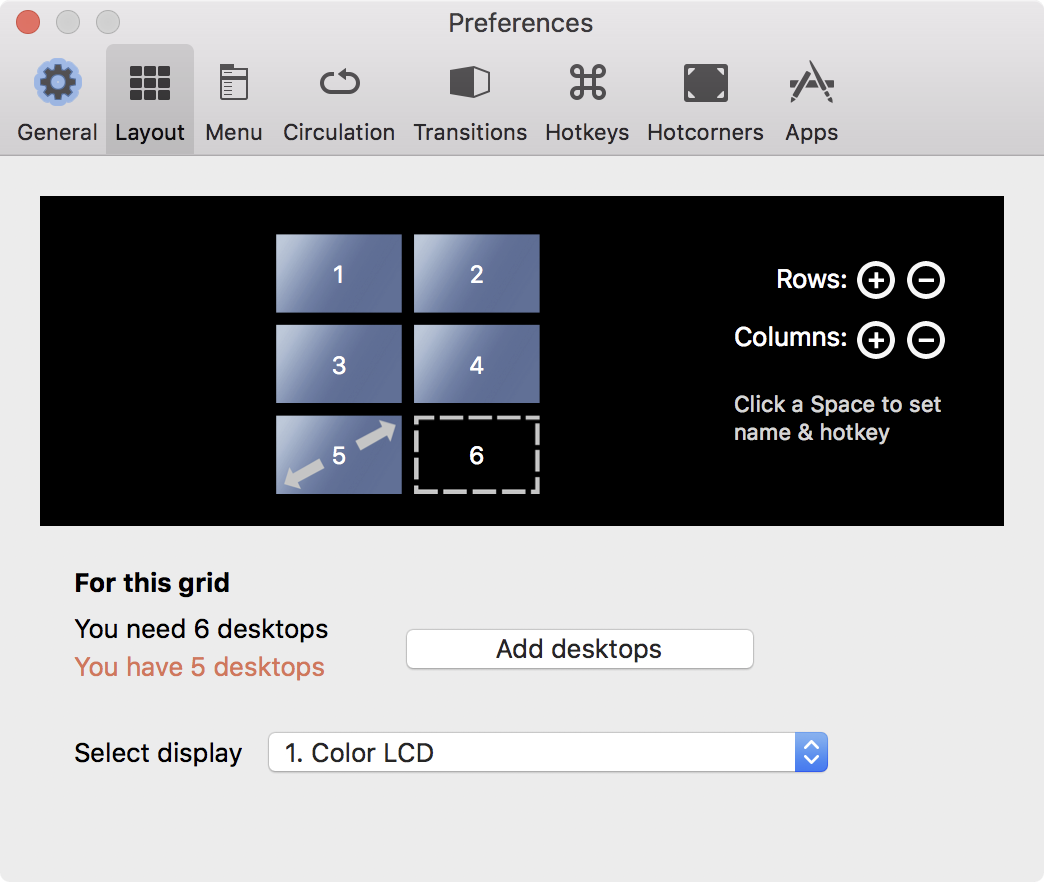Select the Menu preferences icon
Image resolution: width=1044 pixels, height=882 pixels.
(x=233, y=84)
